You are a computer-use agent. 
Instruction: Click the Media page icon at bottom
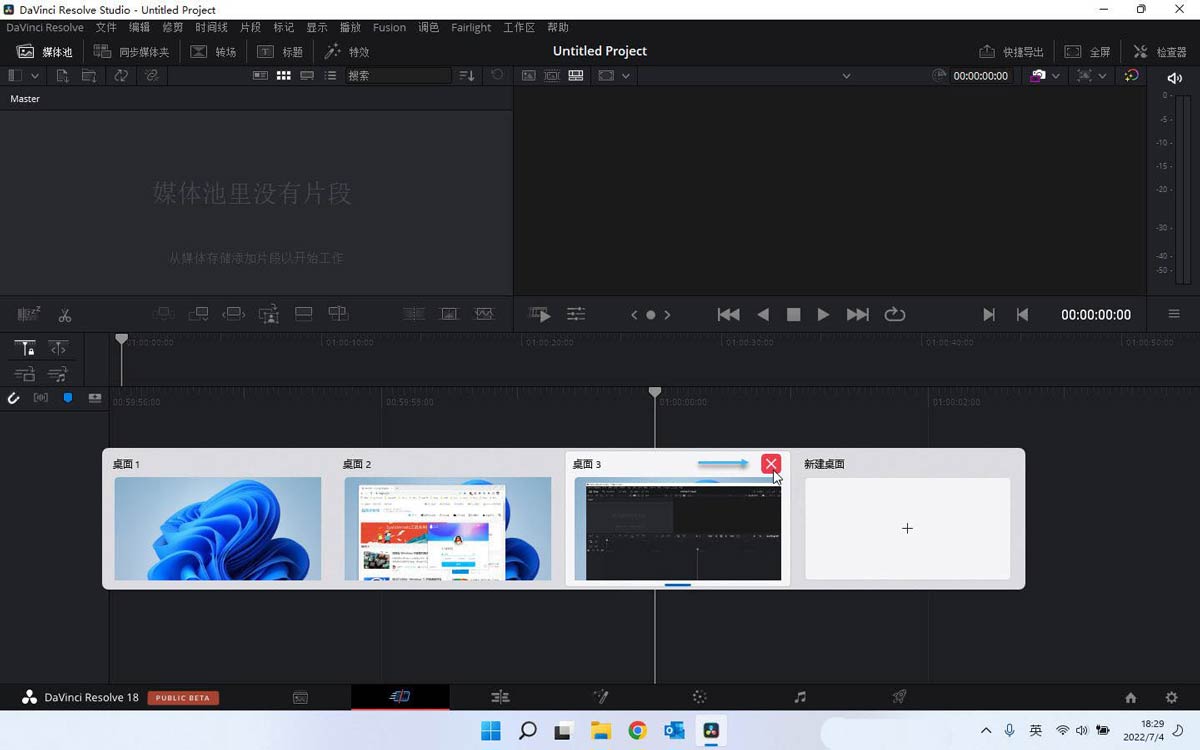click(x=300, y=697)
